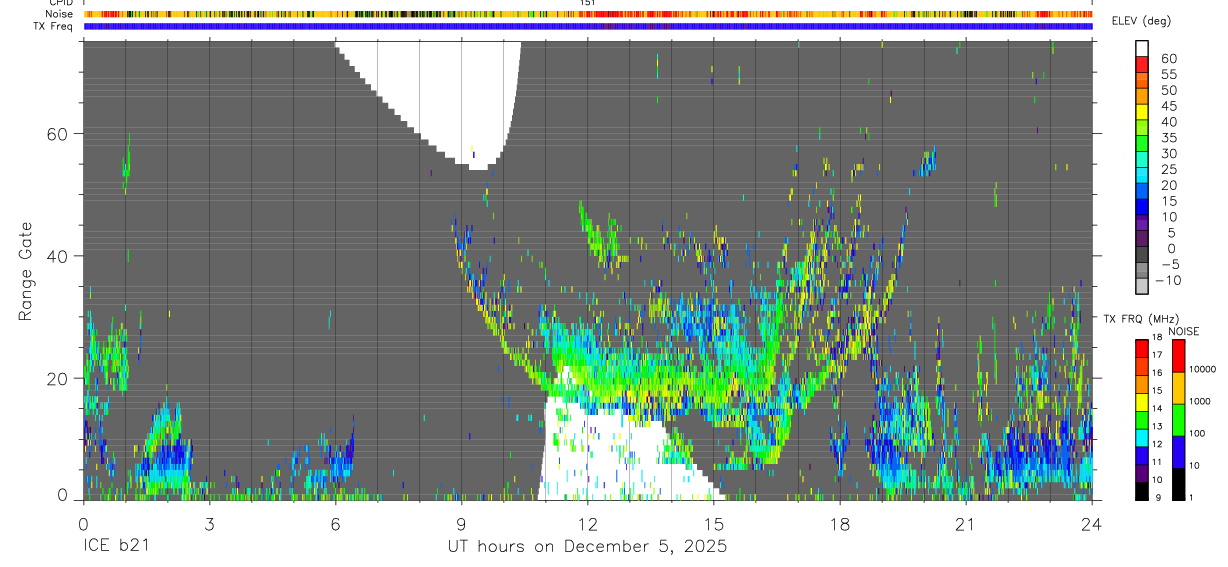The width and height of the screenshot is (1228, 567).
Task: Click the '40' tick on Range Gate axis
Action: tap(58, 256)
